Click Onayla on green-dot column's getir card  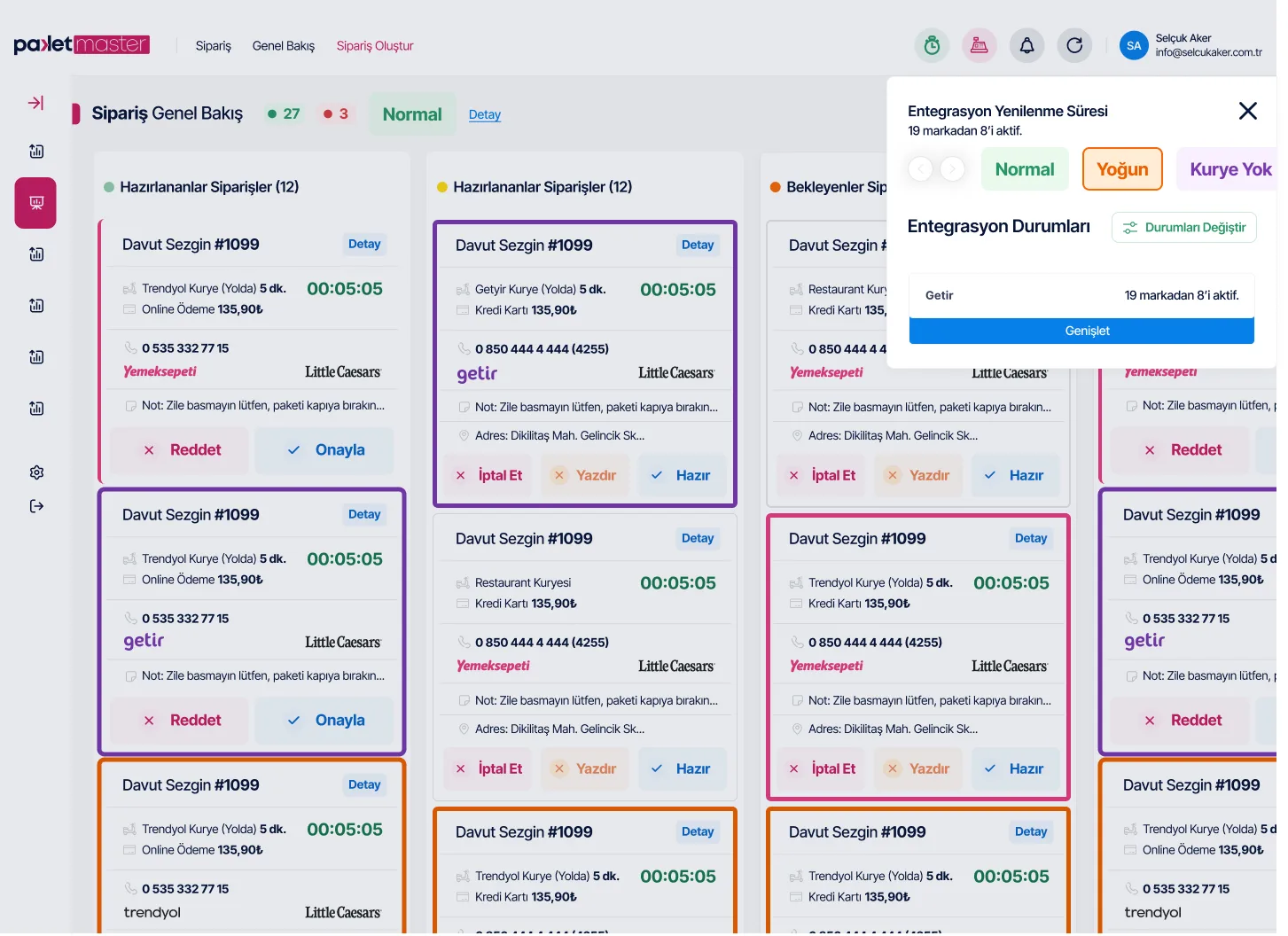click(x=325, y=721)
